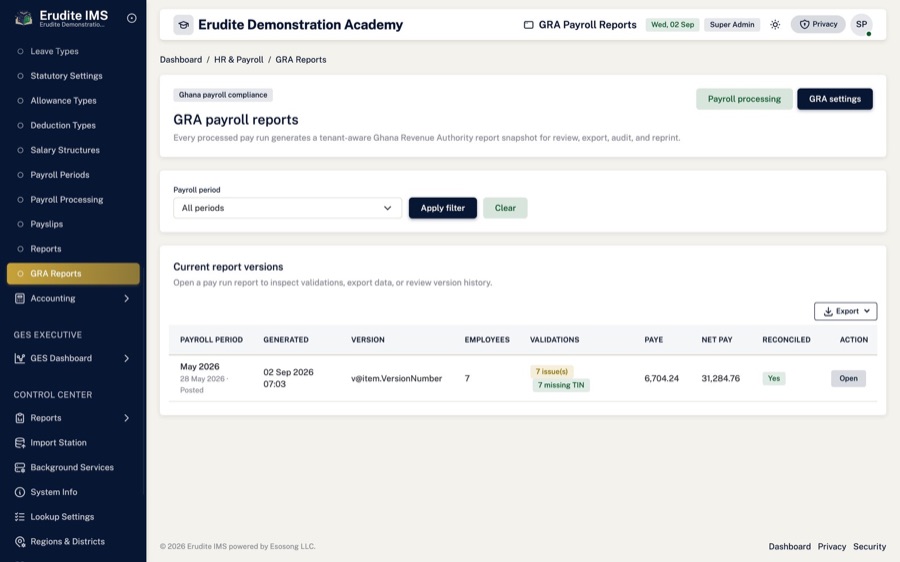Go to Dashboard breadcrumb link
The height and width of the screenshot is (562, 900).
tap(181, 60)
